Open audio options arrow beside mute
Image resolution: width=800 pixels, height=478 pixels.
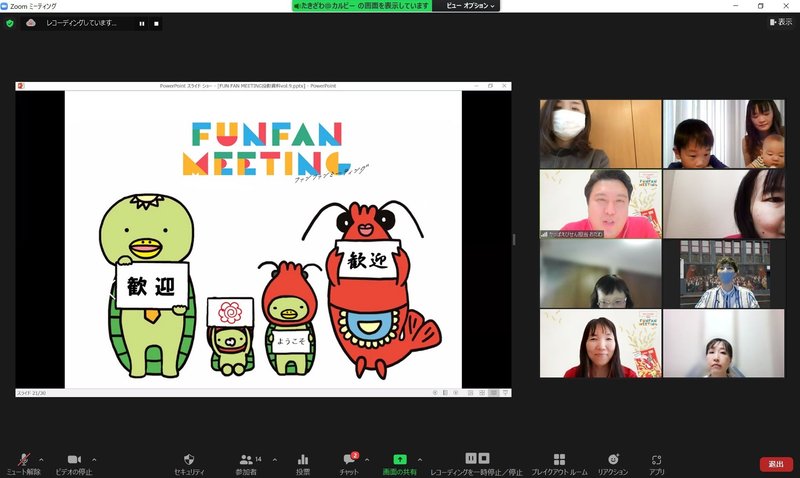41,460
